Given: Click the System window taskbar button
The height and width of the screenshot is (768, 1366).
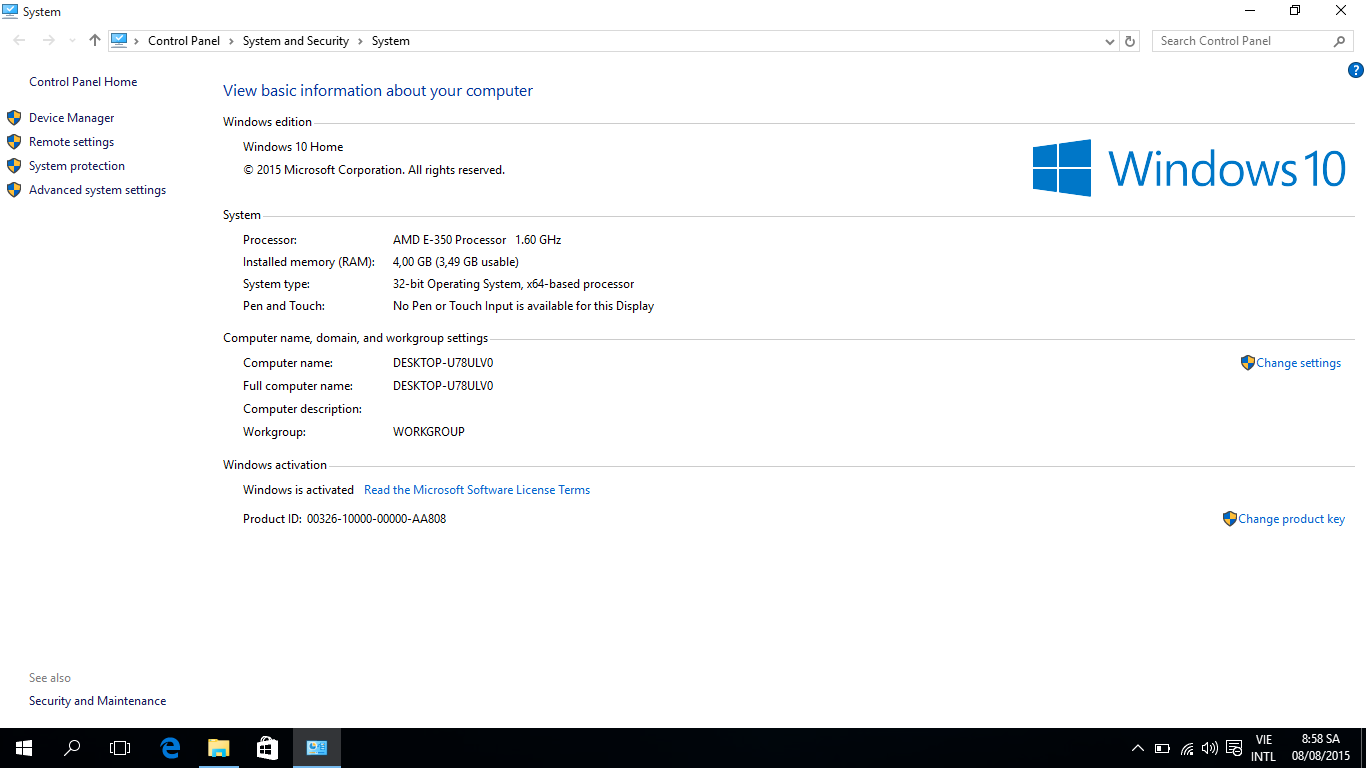Looking at the screenshot, I should (317, 748).
